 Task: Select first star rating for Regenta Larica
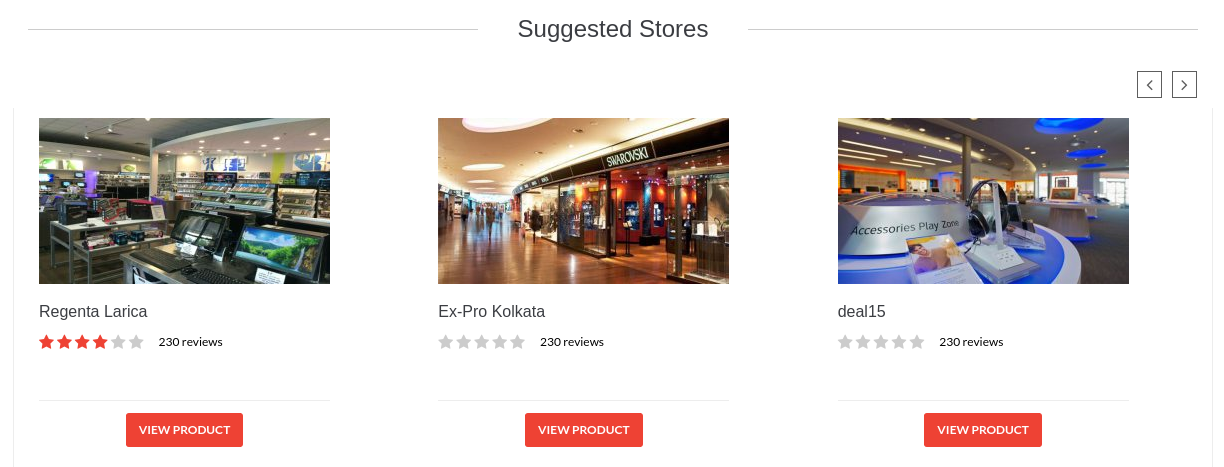point(46,342)
